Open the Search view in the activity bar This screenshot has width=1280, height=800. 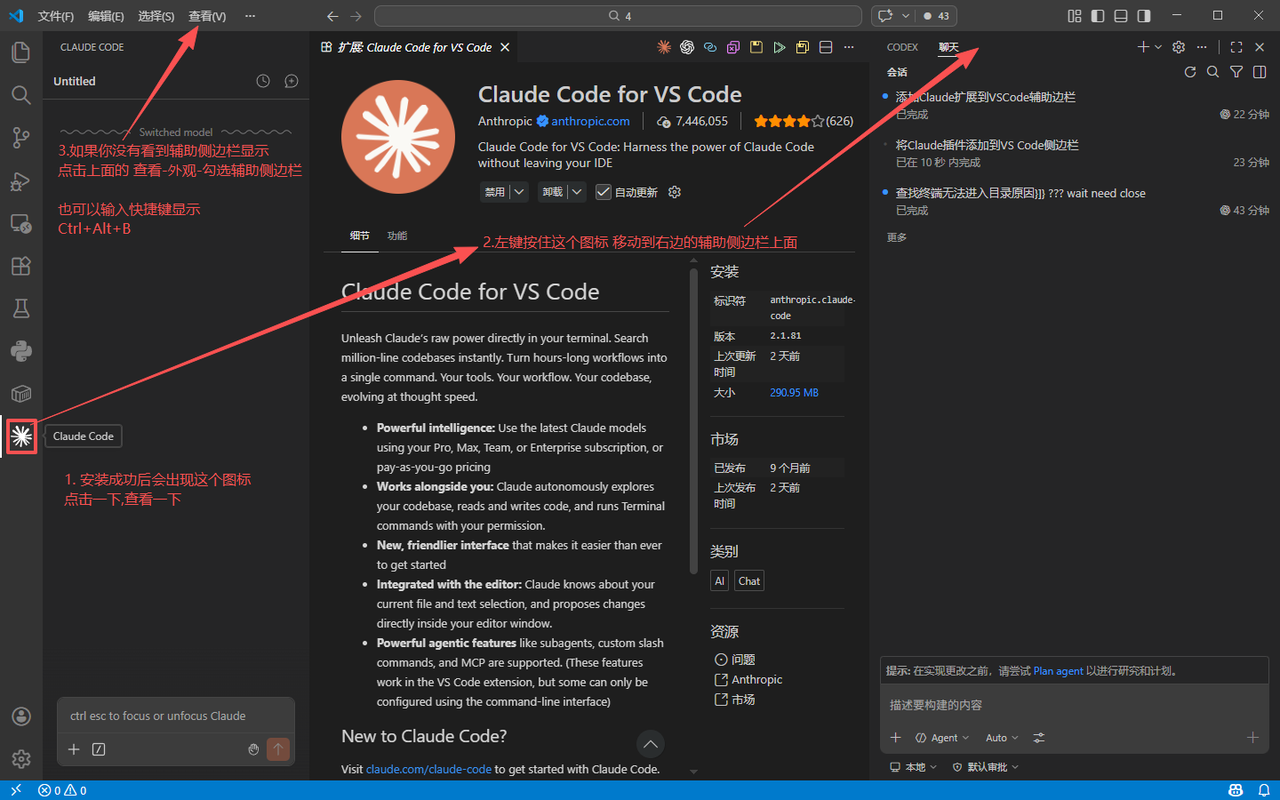(21, 95)
